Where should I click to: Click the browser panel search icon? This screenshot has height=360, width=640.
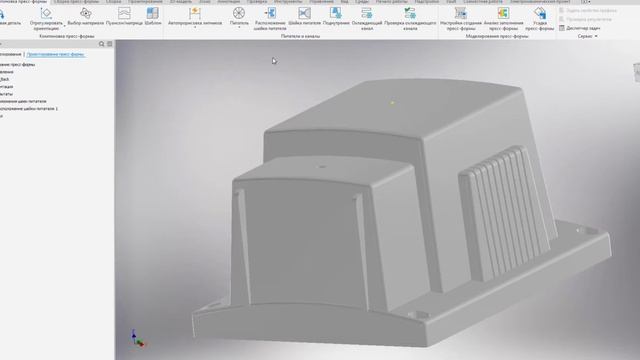[102, 44]
